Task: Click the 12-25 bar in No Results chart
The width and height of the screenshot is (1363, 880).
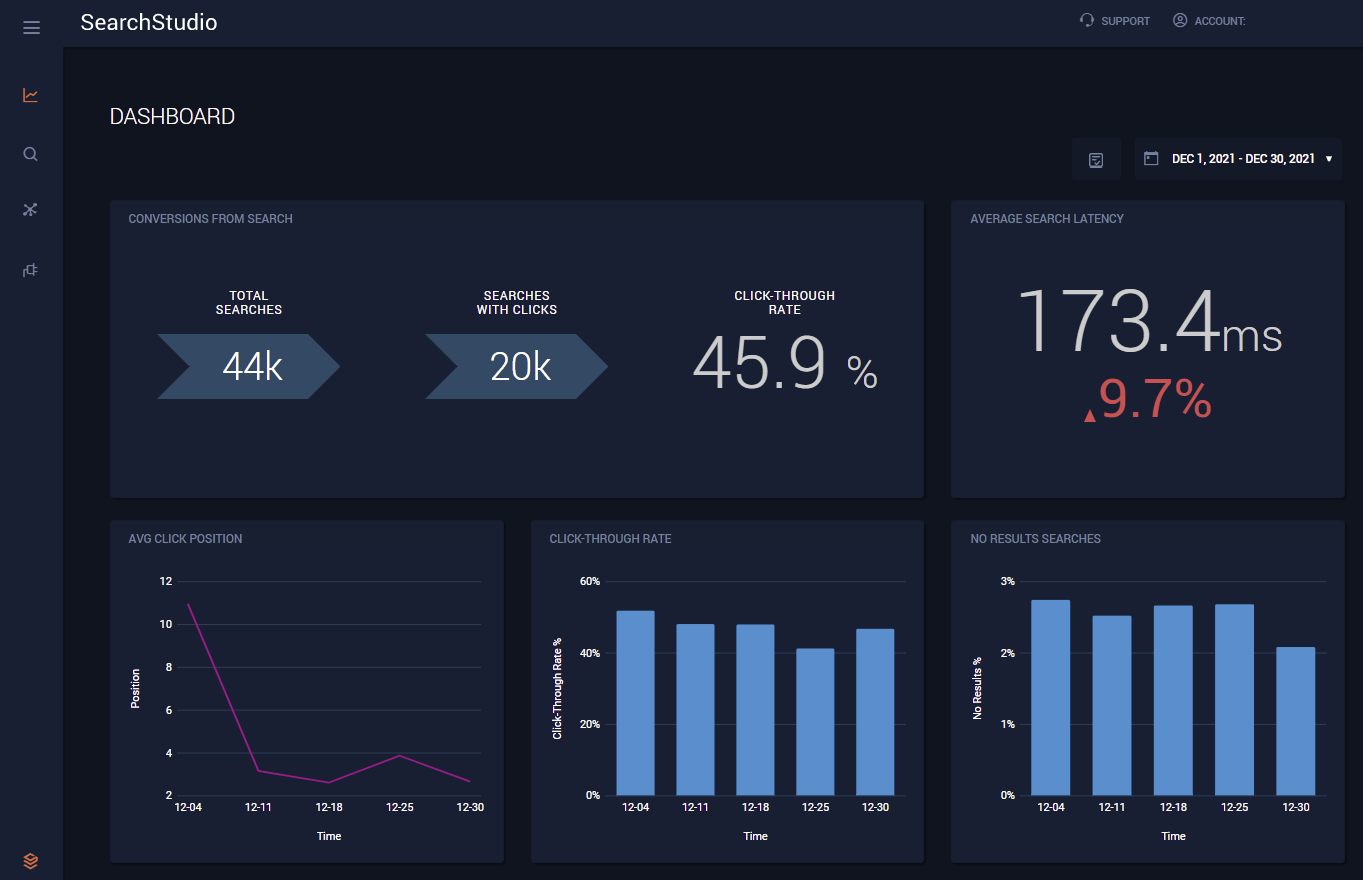Action: point(1234,700)
